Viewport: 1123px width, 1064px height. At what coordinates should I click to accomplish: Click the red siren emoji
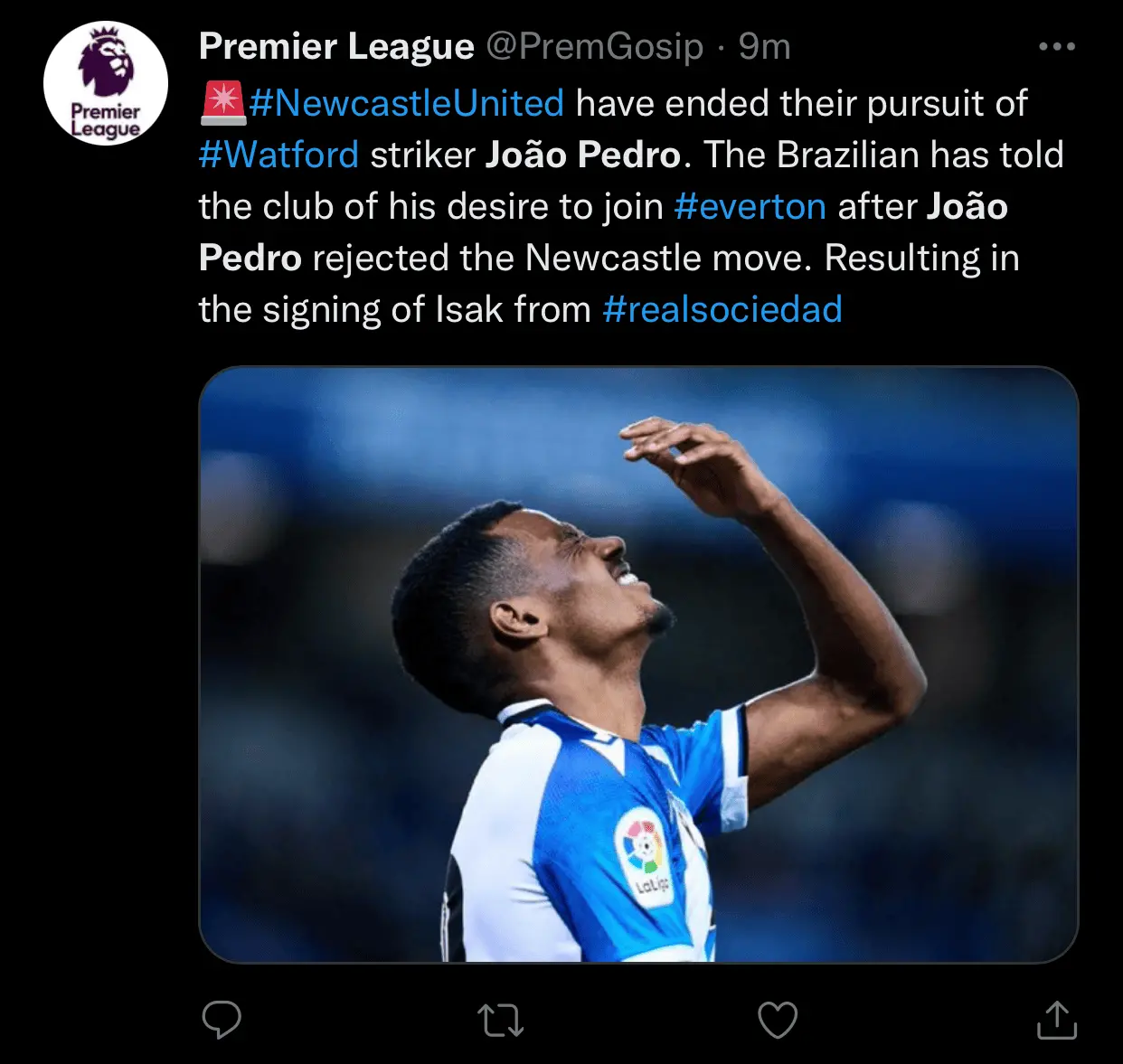[x=222, y=103]
